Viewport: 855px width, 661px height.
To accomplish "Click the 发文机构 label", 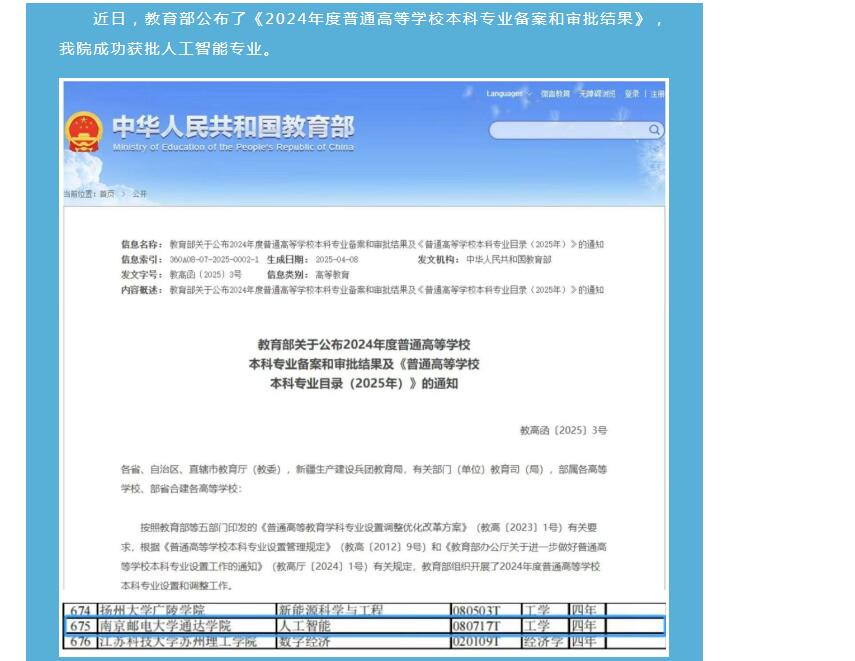I will click(438, 260).
